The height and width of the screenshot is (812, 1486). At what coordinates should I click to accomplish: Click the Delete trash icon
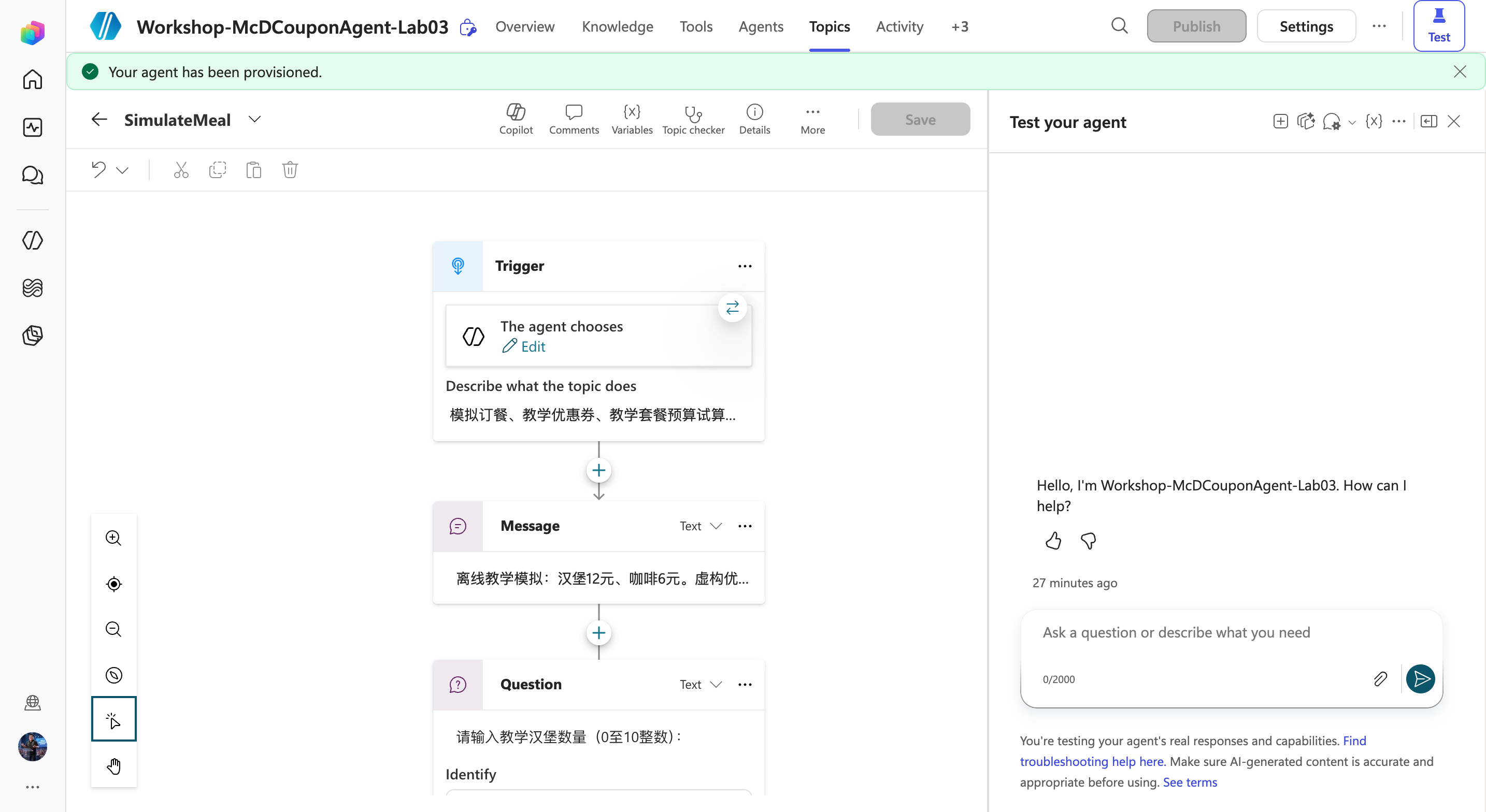coord(290,169)
